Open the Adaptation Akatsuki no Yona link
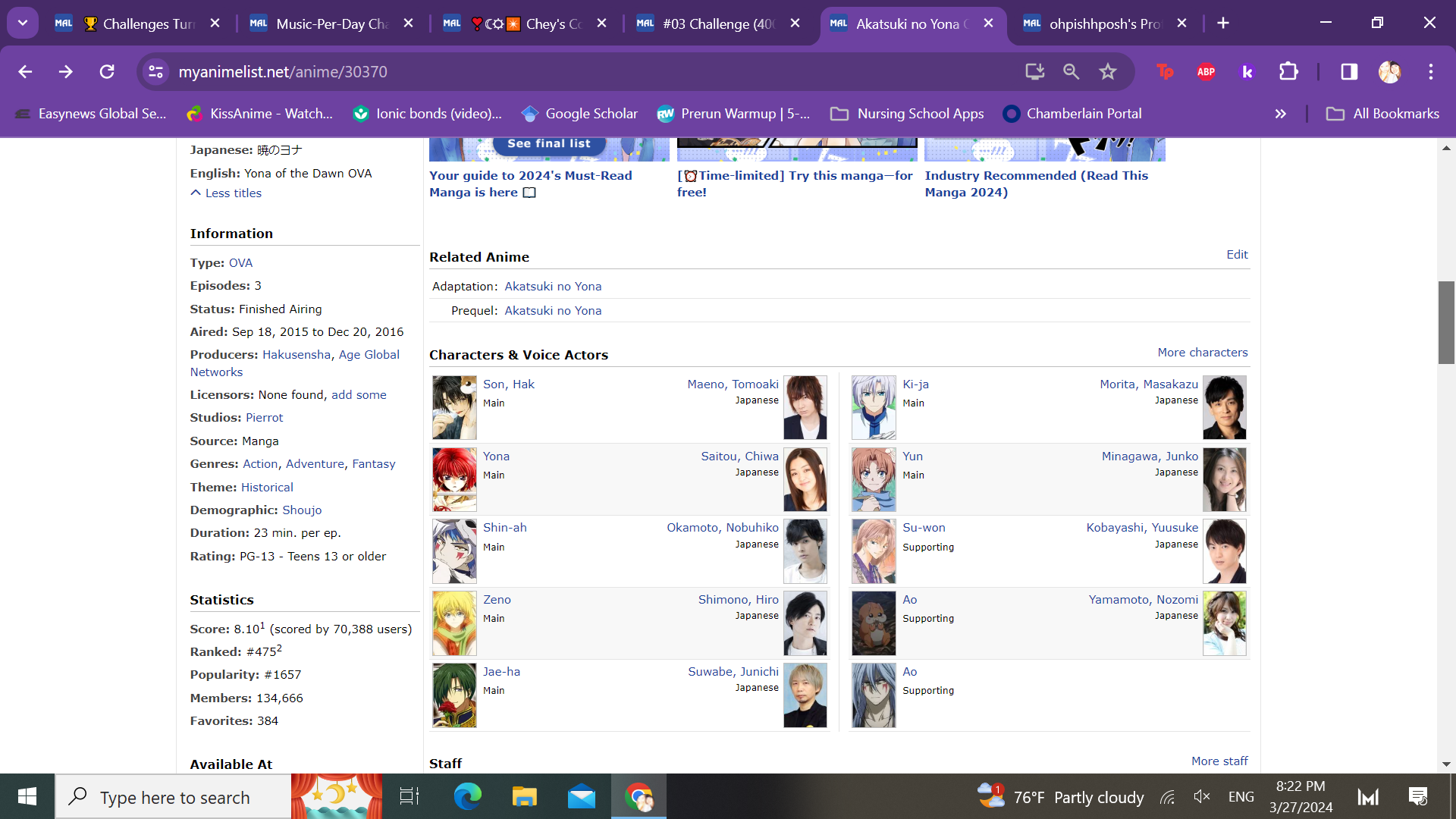Viewport: 1456px width, 819px height. pyautogui.click(x=553, y=287)
